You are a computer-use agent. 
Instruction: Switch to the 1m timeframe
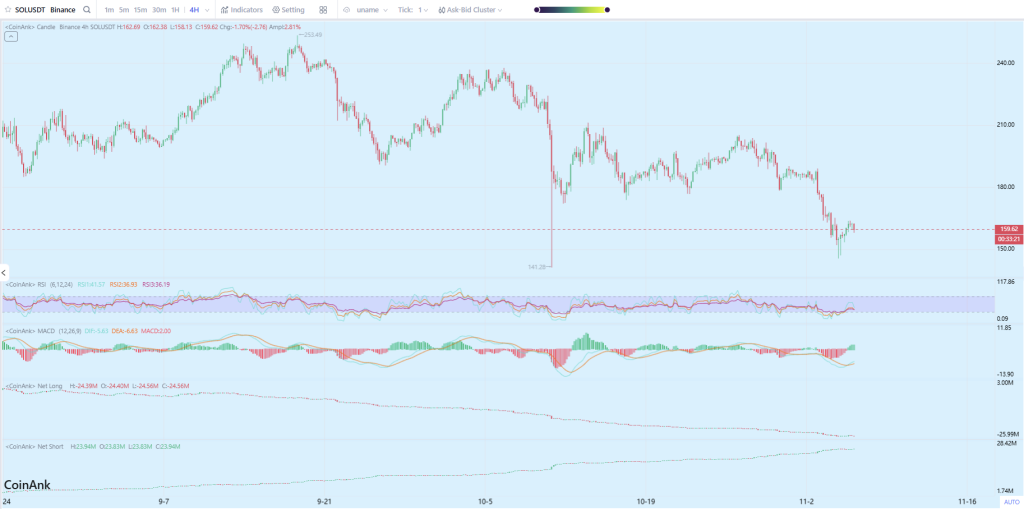tap(109, 9)
